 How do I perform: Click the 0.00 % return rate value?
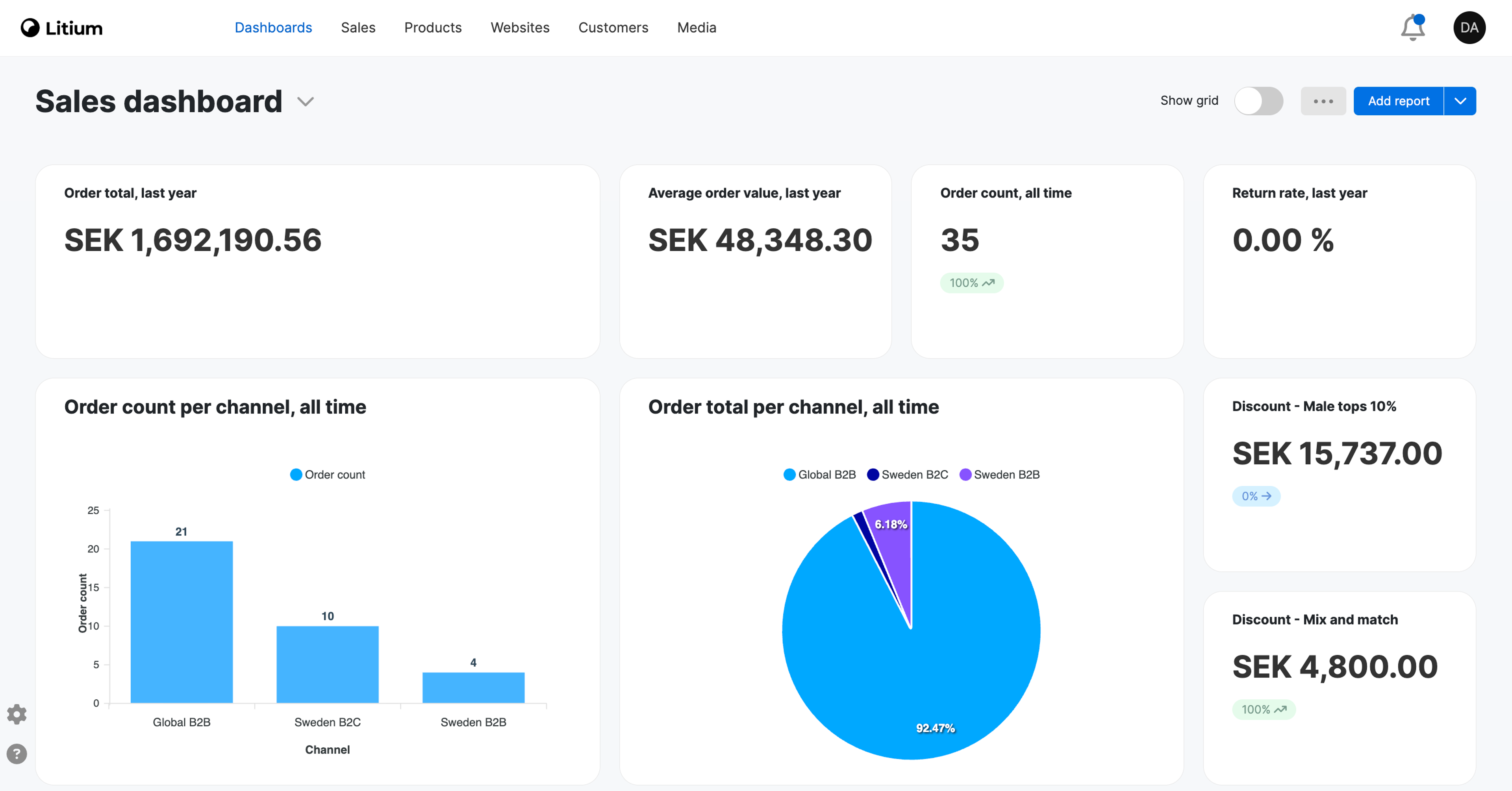click(x=1283, y=240)
